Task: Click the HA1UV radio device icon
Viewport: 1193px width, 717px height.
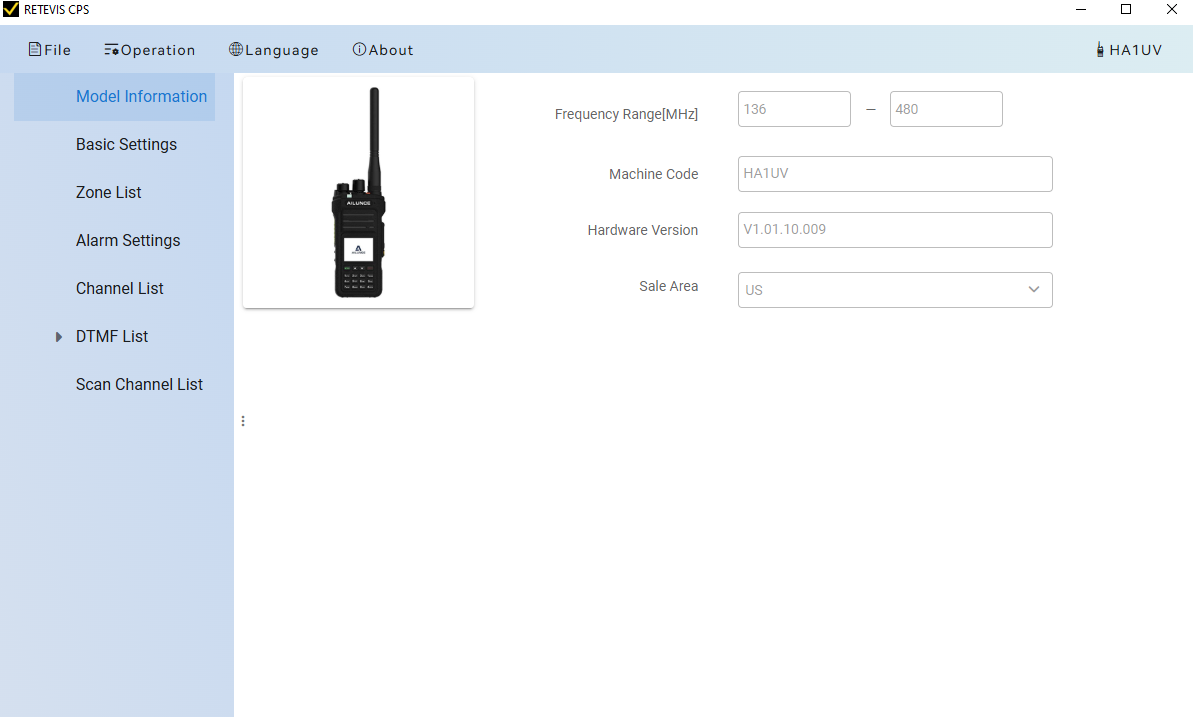Action: [1100, 50]
